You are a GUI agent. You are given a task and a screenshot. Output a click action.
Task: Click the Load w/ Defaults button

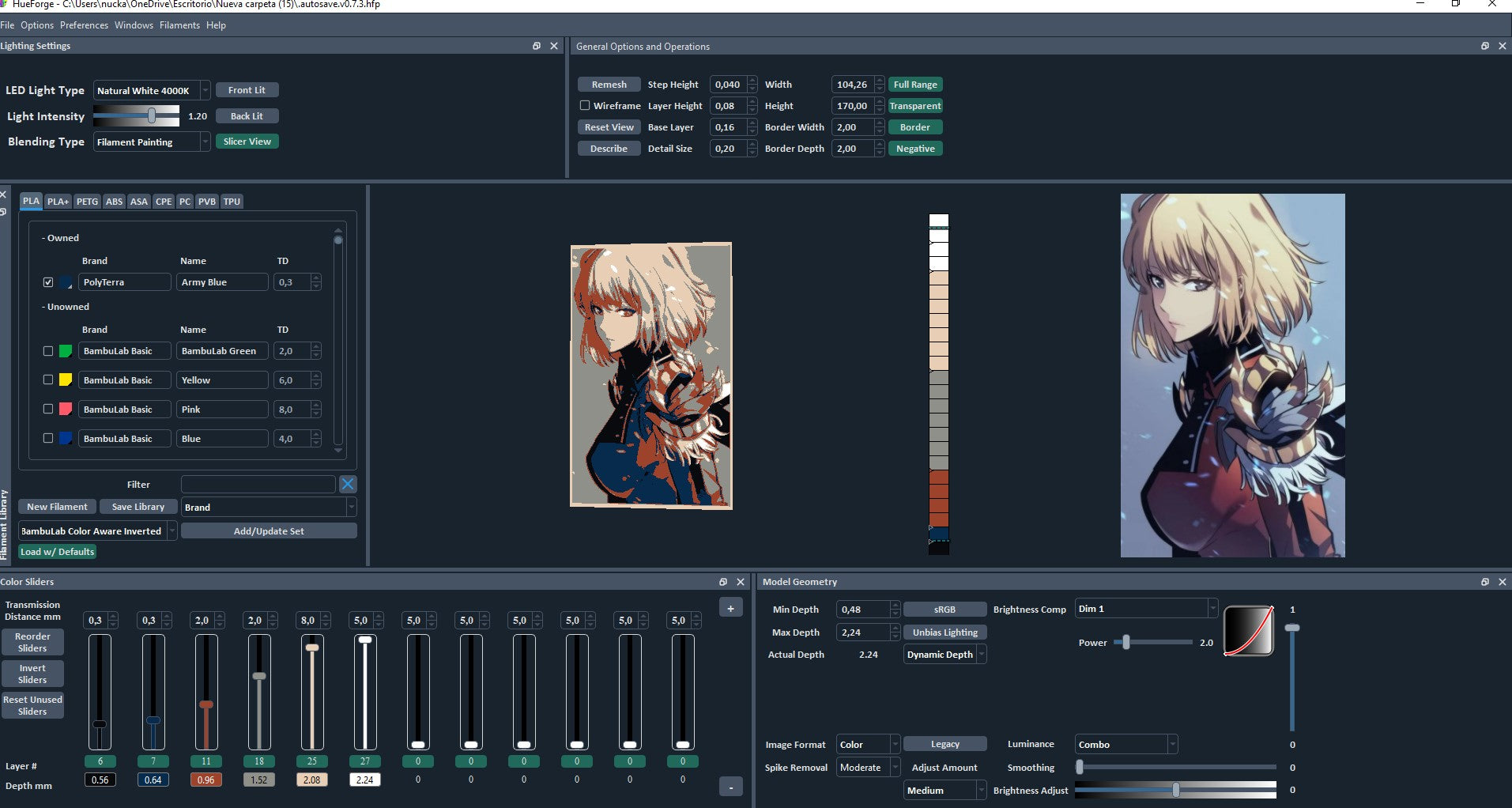click(x=57, y=552)
